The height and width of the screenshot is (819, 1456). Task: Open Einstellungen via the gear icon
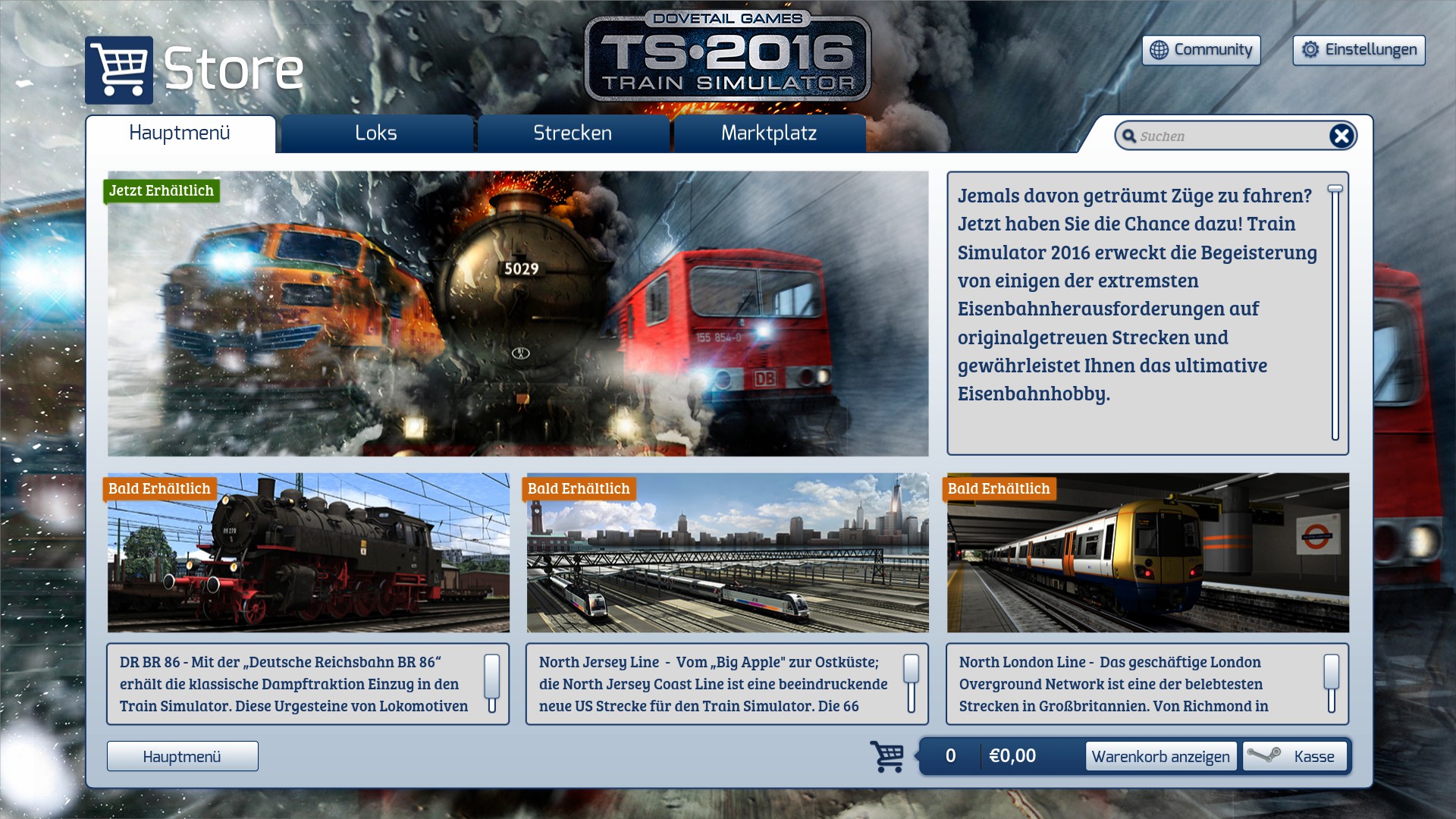tap(1310, 50)
